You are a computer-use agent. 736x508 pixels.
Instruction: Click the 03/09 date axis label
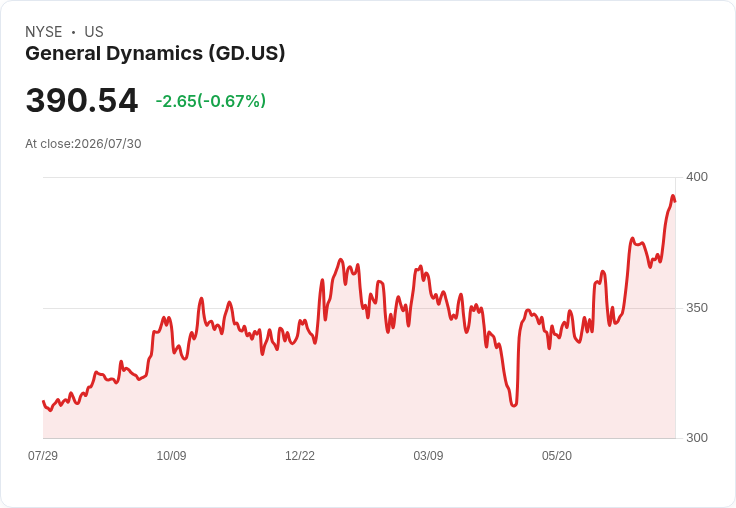click(428, 455)
